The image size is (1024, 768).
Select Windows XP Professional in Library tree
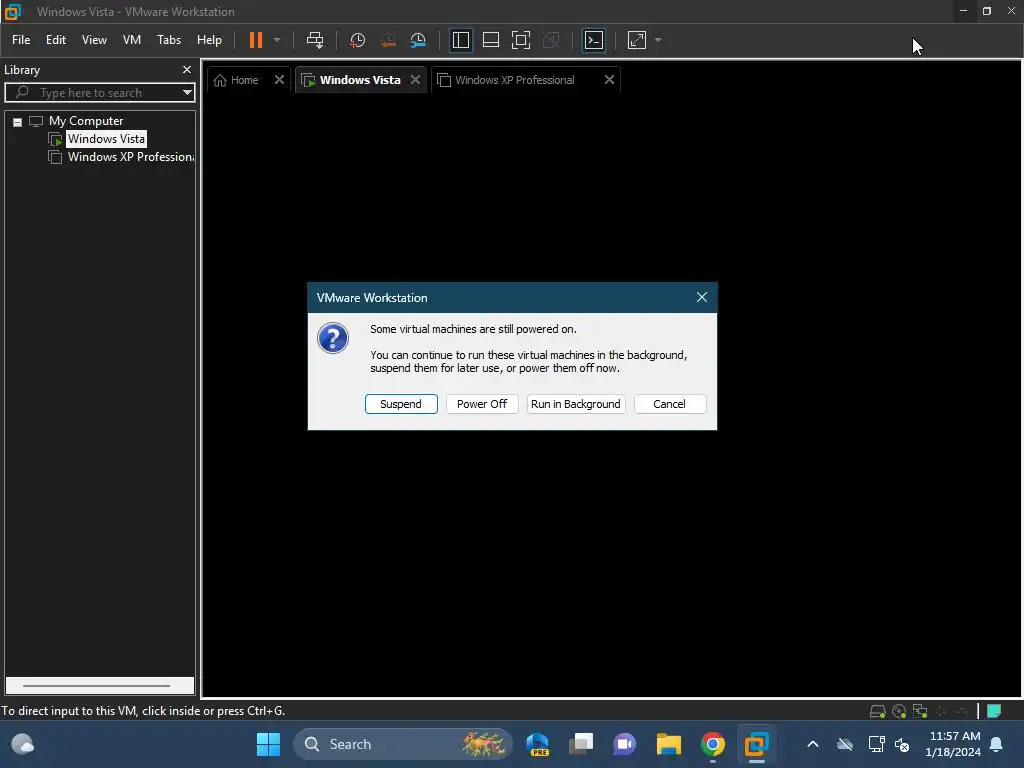pyautogui.click(x=131, y=157)
